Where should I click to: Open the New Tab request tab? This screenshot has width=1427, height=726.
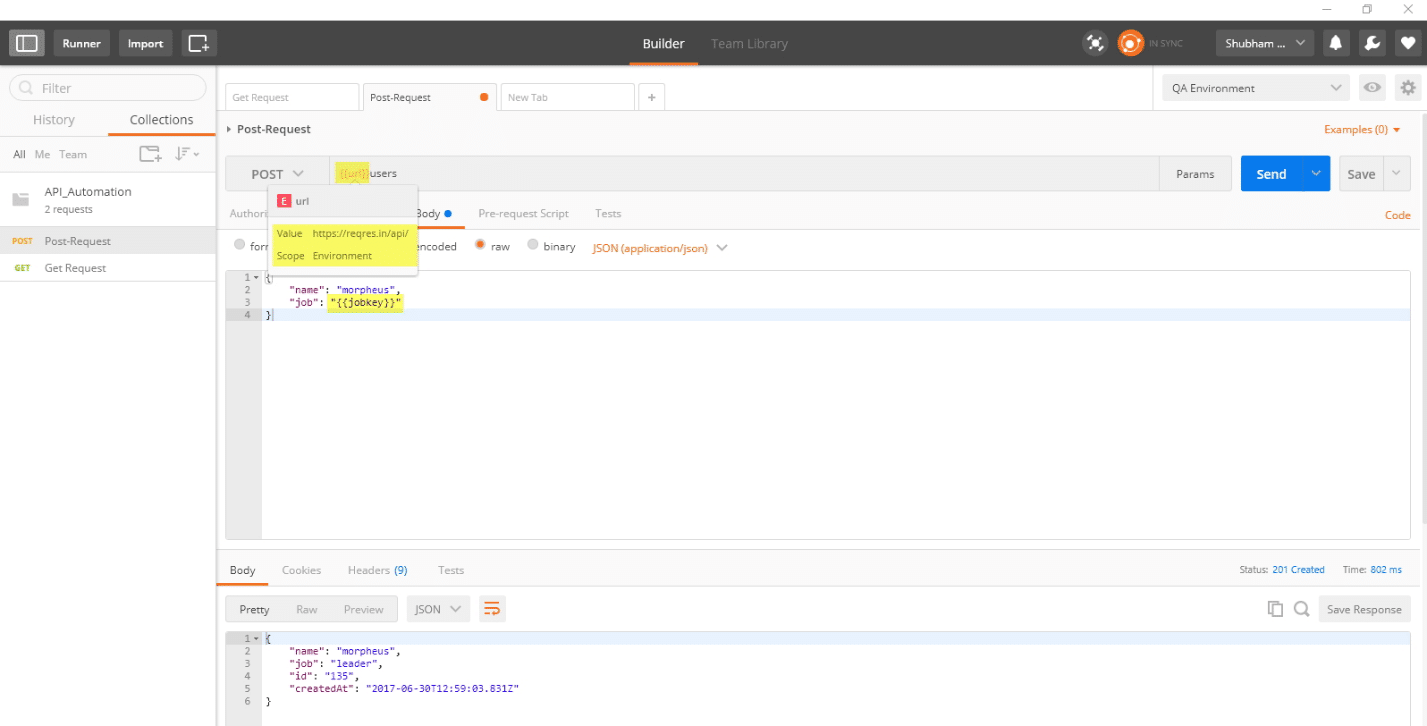click(567, 97)
